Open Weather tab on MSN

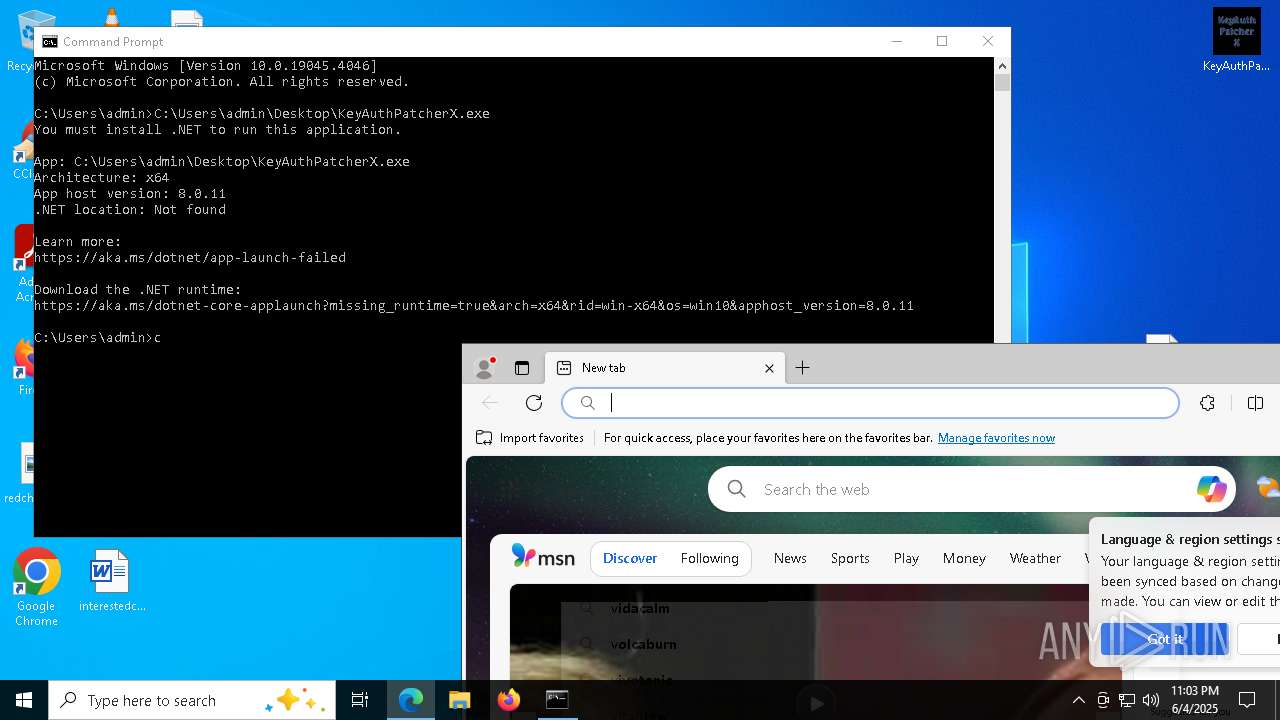1035,558
